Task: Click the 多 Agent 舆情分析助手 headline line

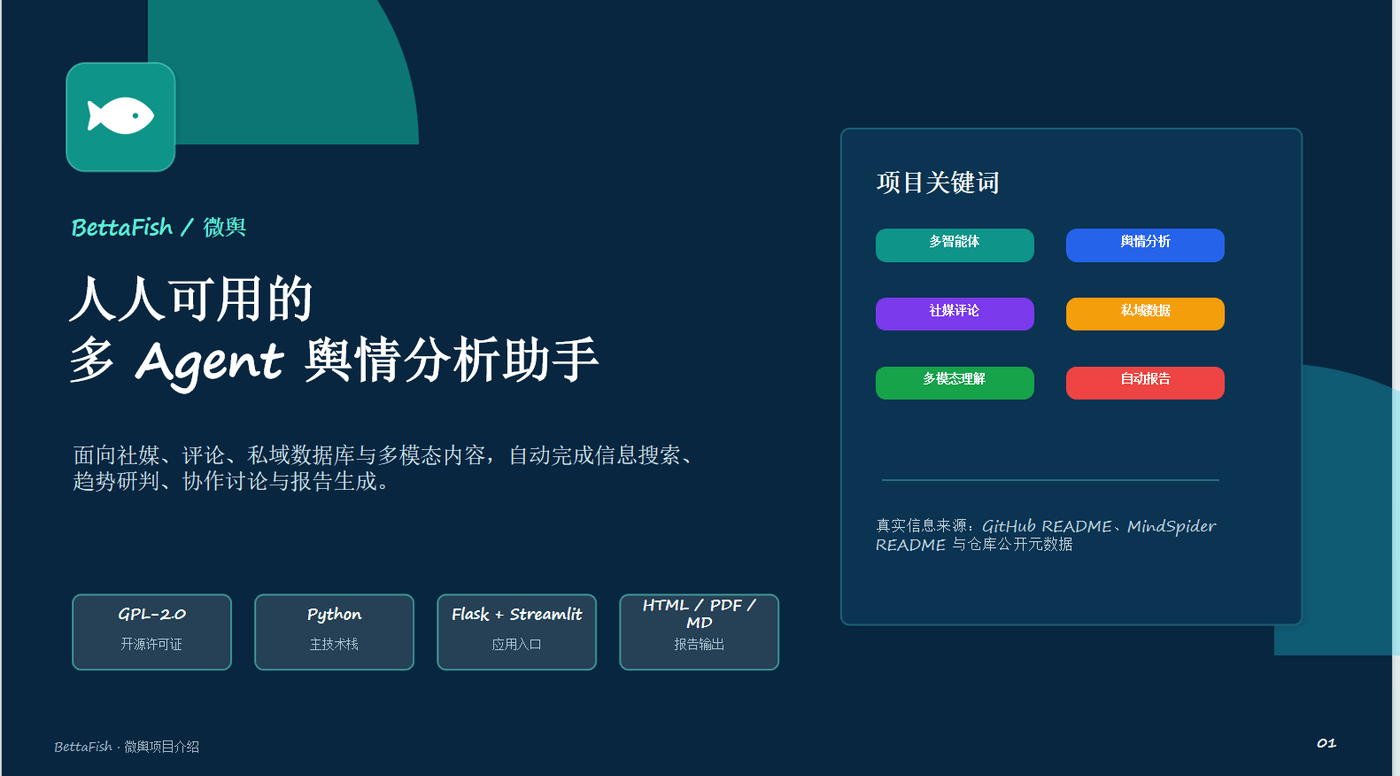Action: click(x=334, y=361)
